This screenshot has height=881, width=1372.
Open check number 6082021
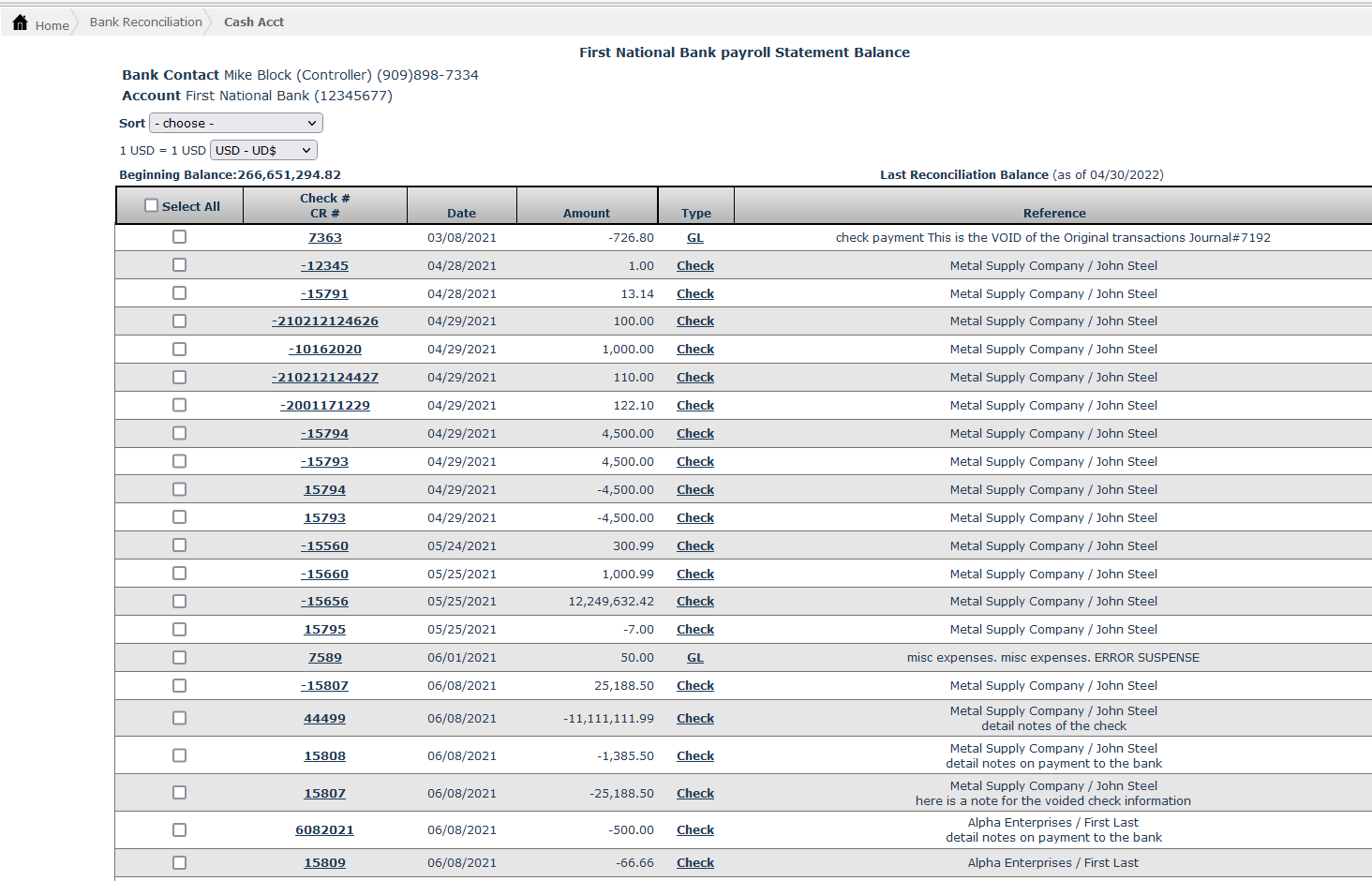324,830
